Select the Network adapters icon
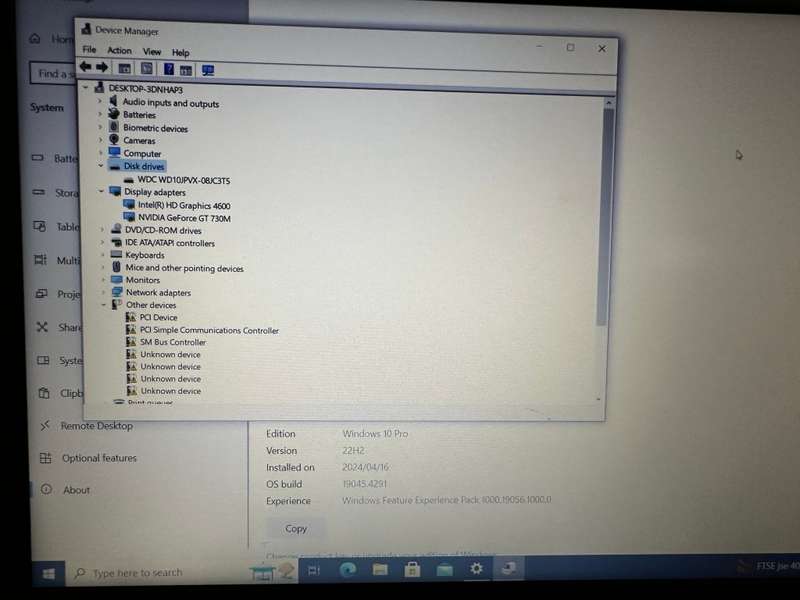The width and height of the screenshot is (800, 600). coord(117,292)
